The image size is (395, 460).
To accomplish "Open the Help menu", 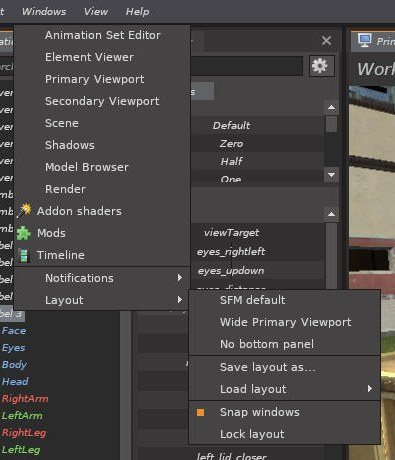I will pyautogui.click(x=137, y=12).
